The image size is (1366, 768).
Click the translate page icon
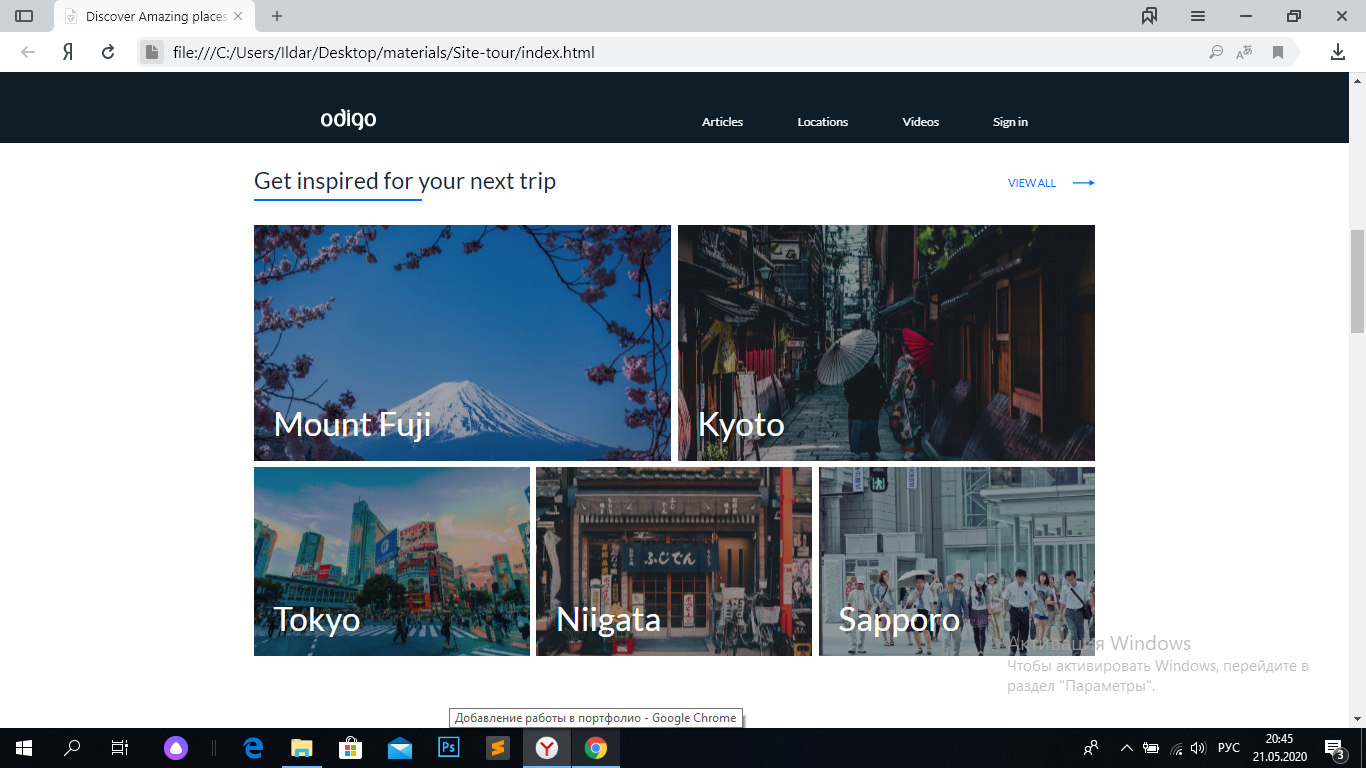coord(1245,52)
